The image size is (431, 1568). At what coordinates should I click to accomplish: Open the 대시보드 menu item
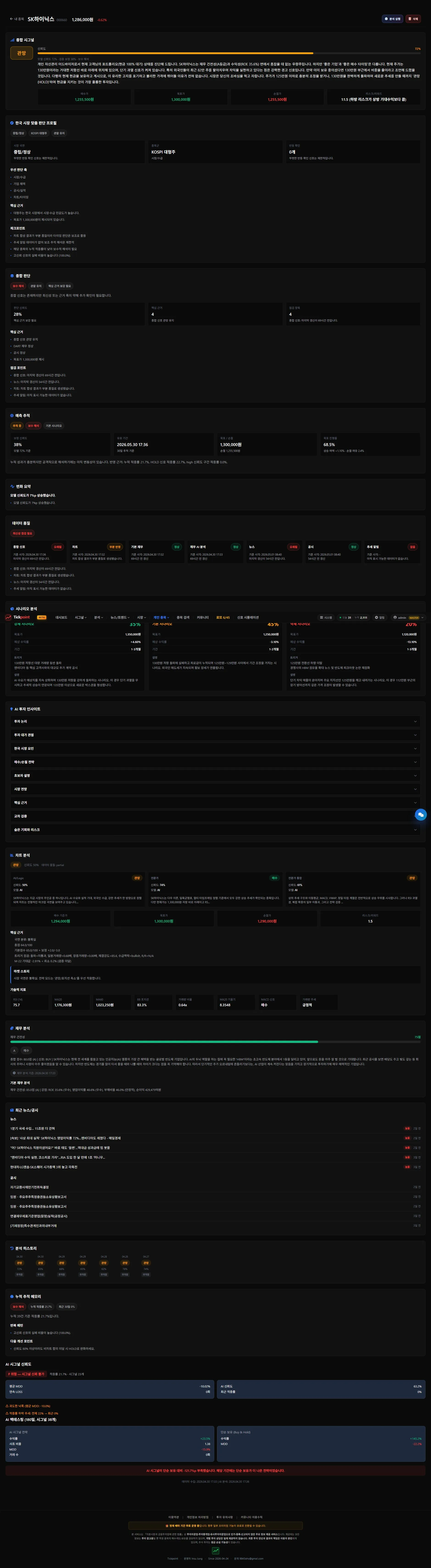tap(61, 617)
